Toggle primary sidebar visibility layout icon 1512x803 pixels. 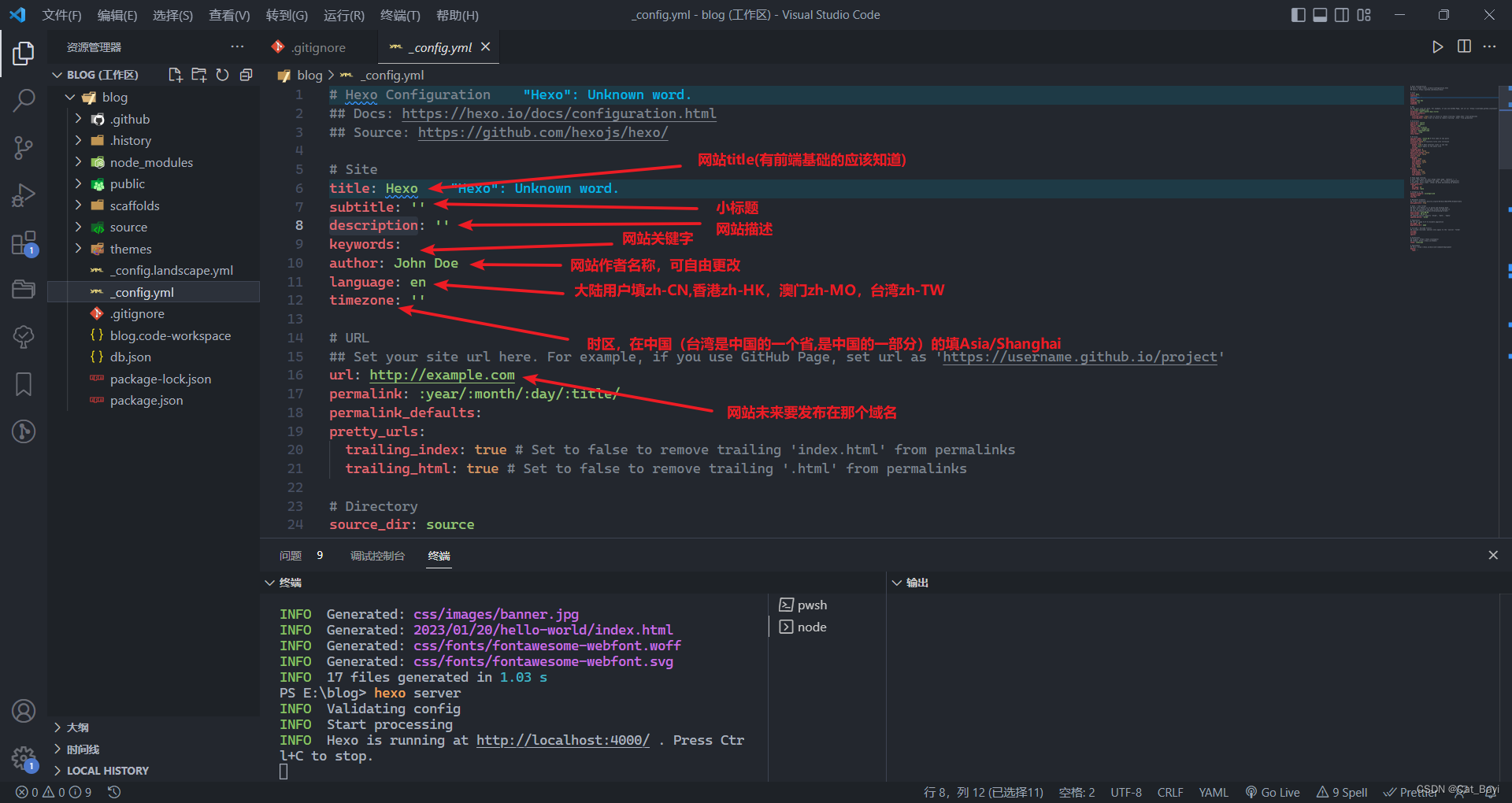tap(1299, 15)
